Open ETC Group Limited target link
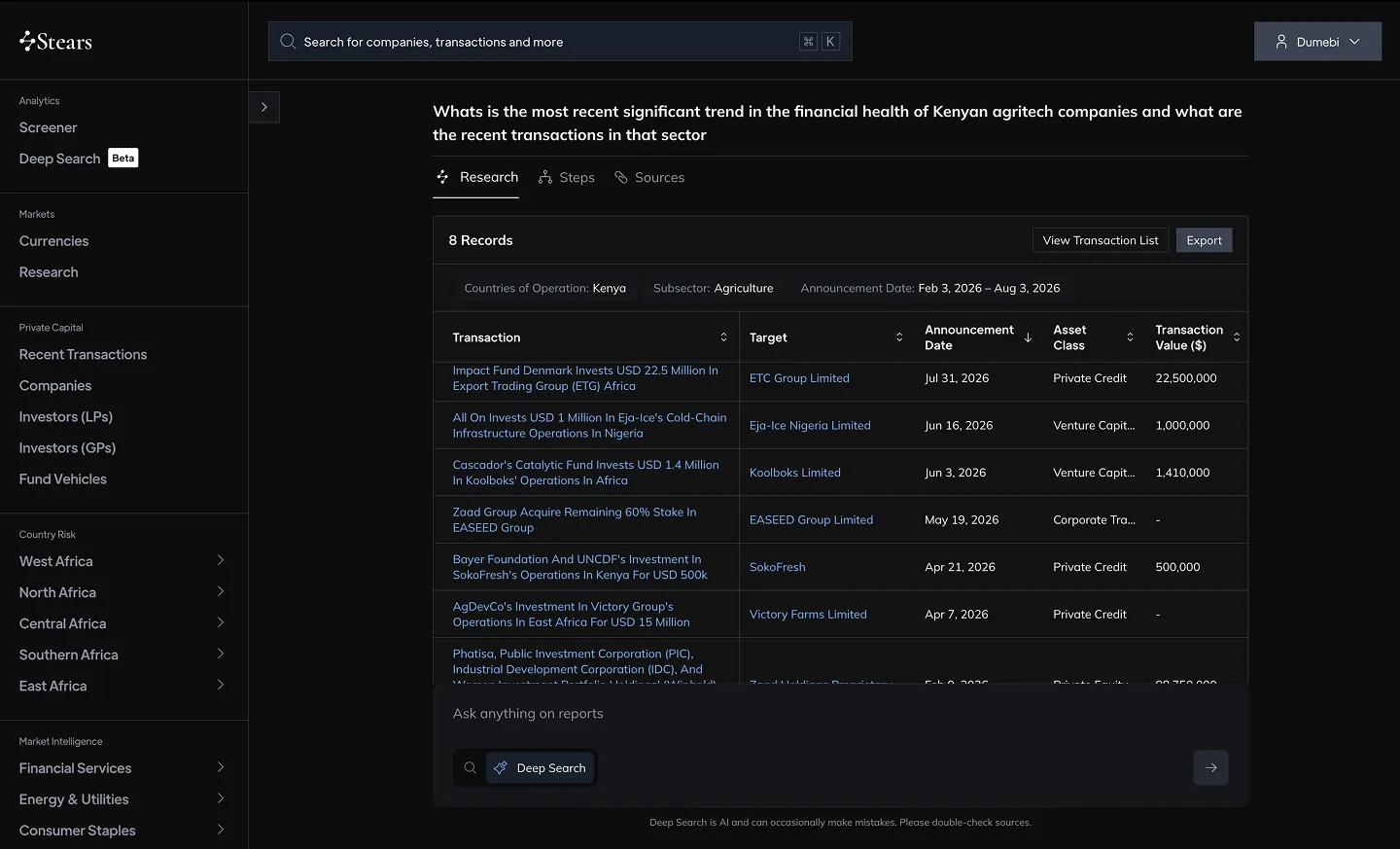 click(799, 378)
